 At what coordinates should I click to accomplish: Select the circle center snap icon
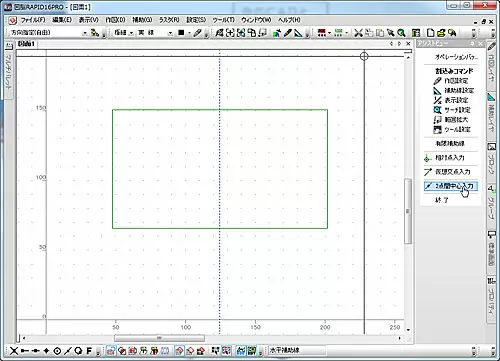pos(57,351)
